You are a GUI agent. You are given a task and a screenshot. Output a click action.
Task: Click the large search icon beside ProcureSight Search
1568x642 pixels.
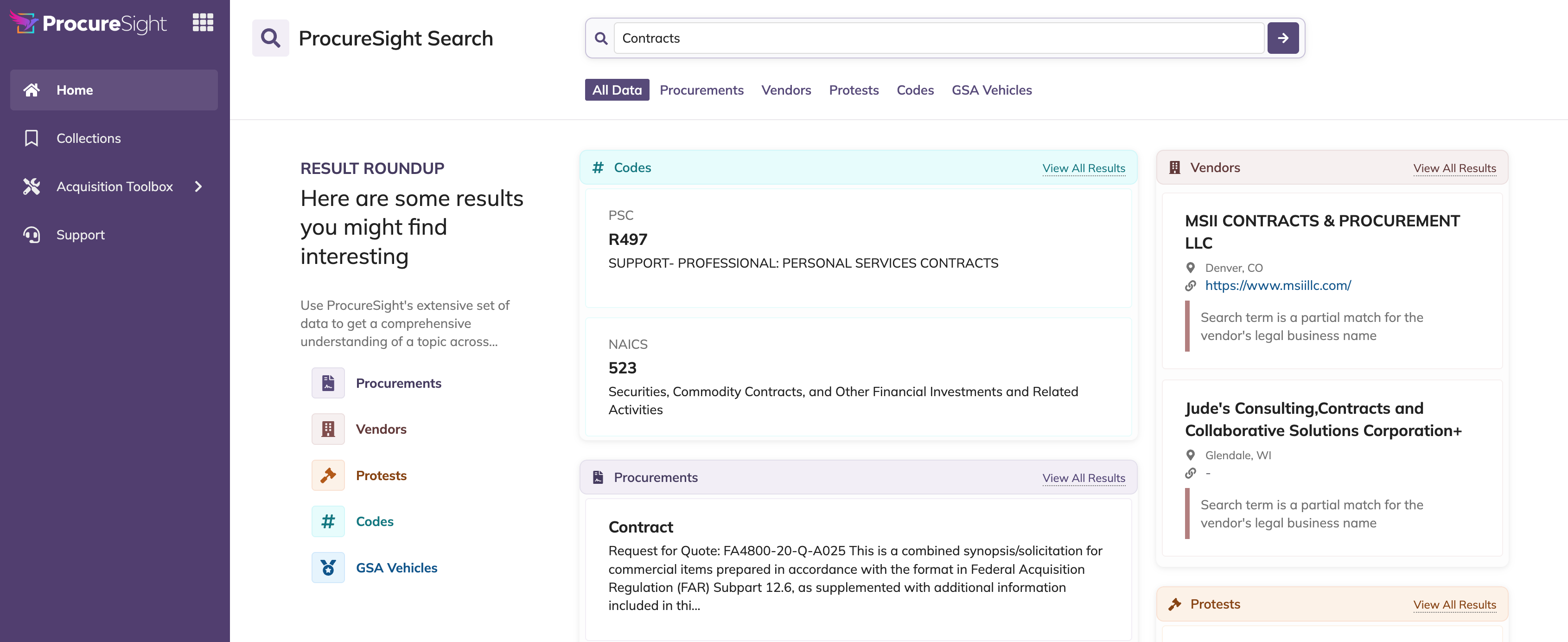[x=271, y=39]
